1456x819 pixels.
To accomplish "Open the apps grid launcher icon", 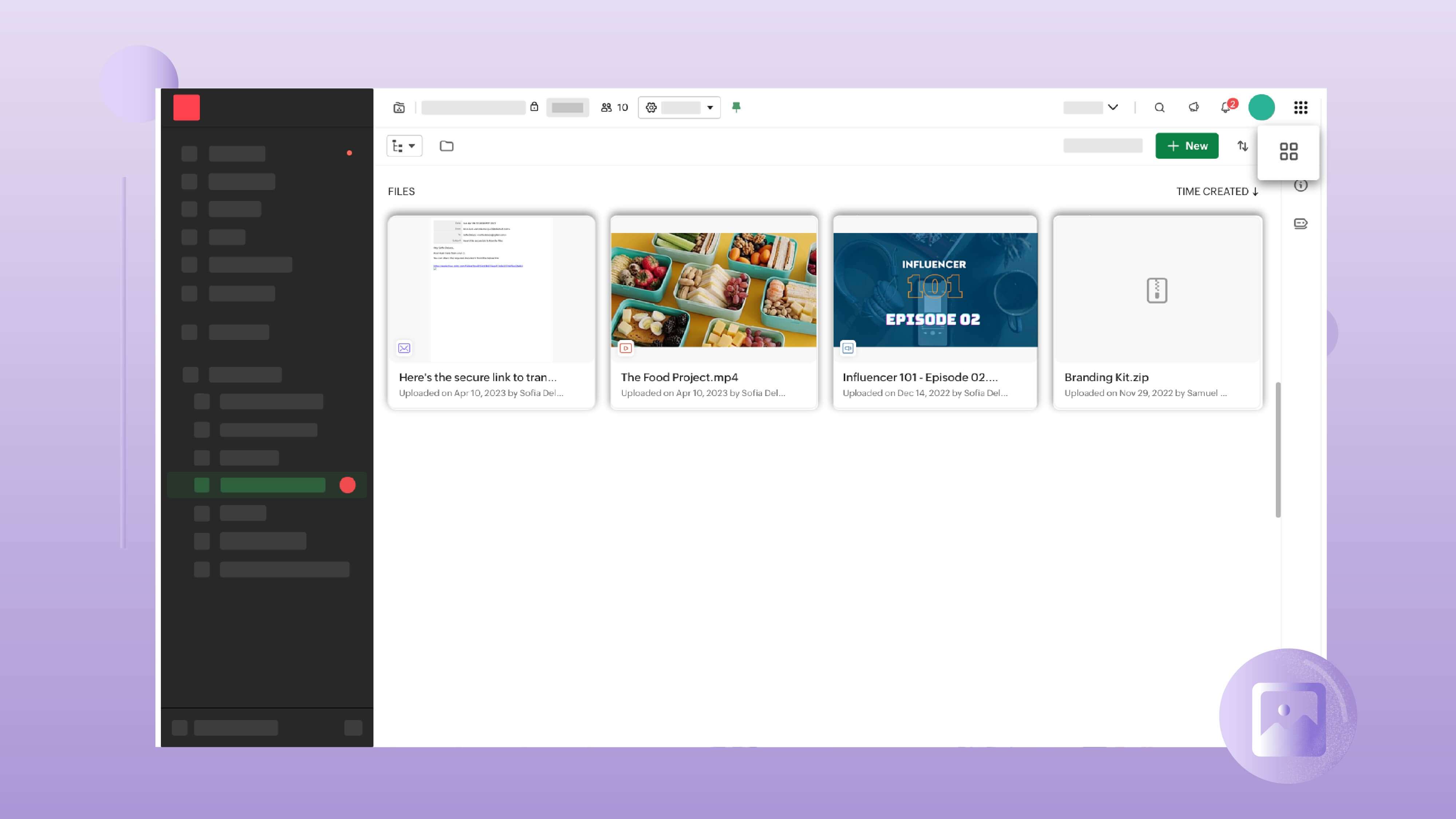I will (x=1301, y=107).
